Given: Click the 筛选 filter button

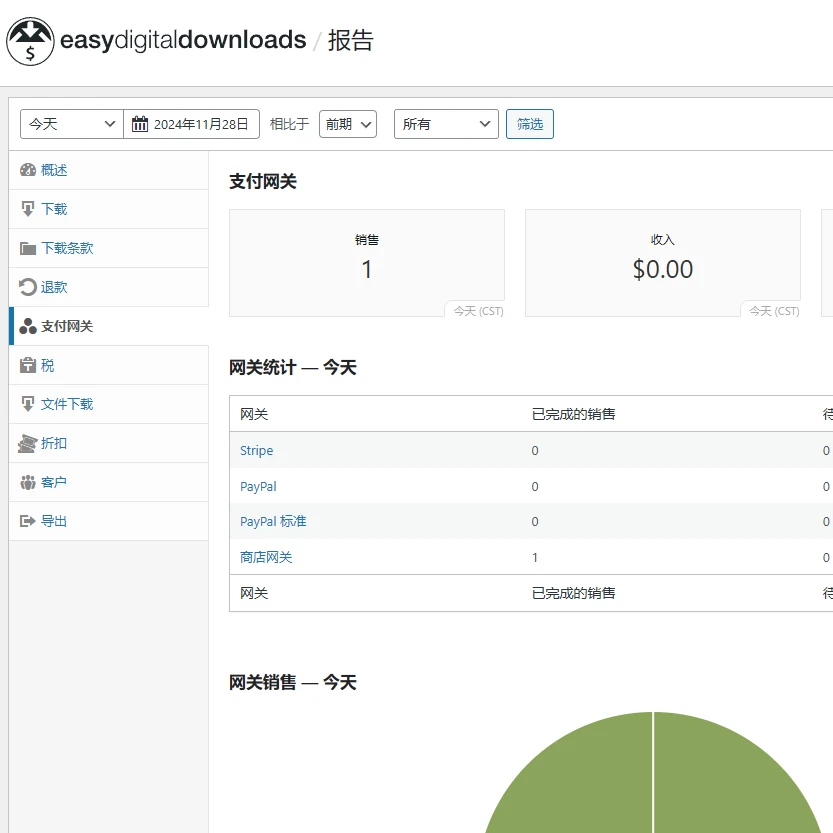Looking at the screenshot, I should point(530,123).
